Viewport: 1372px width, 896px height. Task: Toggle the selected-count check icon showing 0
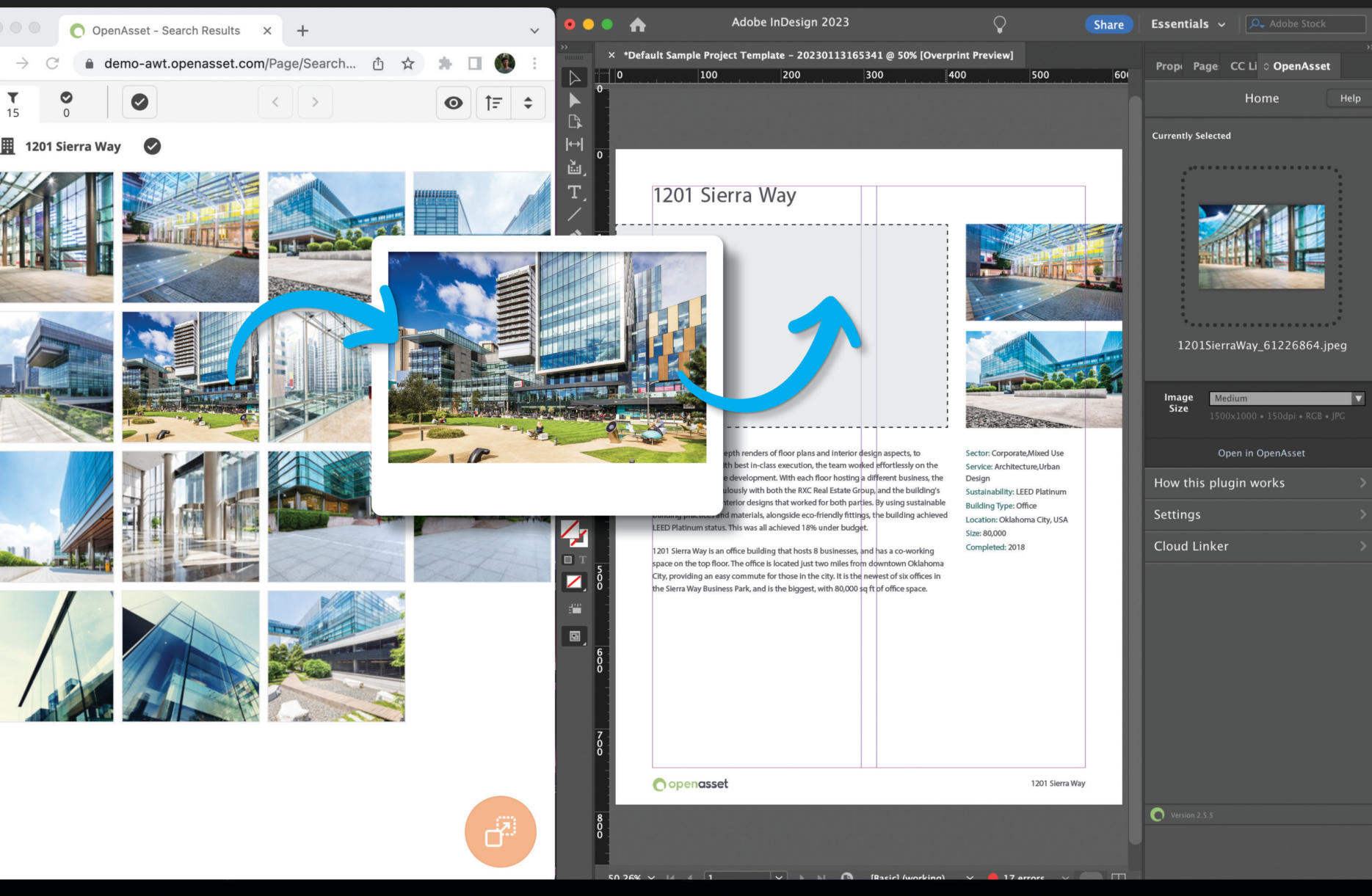point(66,104)
